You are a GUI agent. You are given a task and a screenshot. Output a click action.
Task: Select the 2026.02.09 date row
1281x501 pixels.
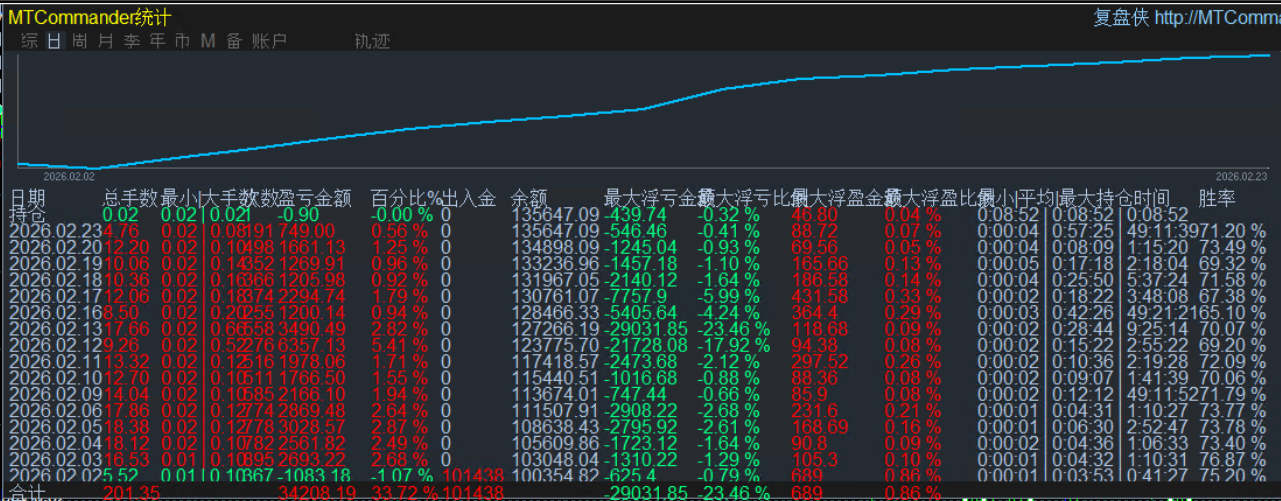point(55,393)
